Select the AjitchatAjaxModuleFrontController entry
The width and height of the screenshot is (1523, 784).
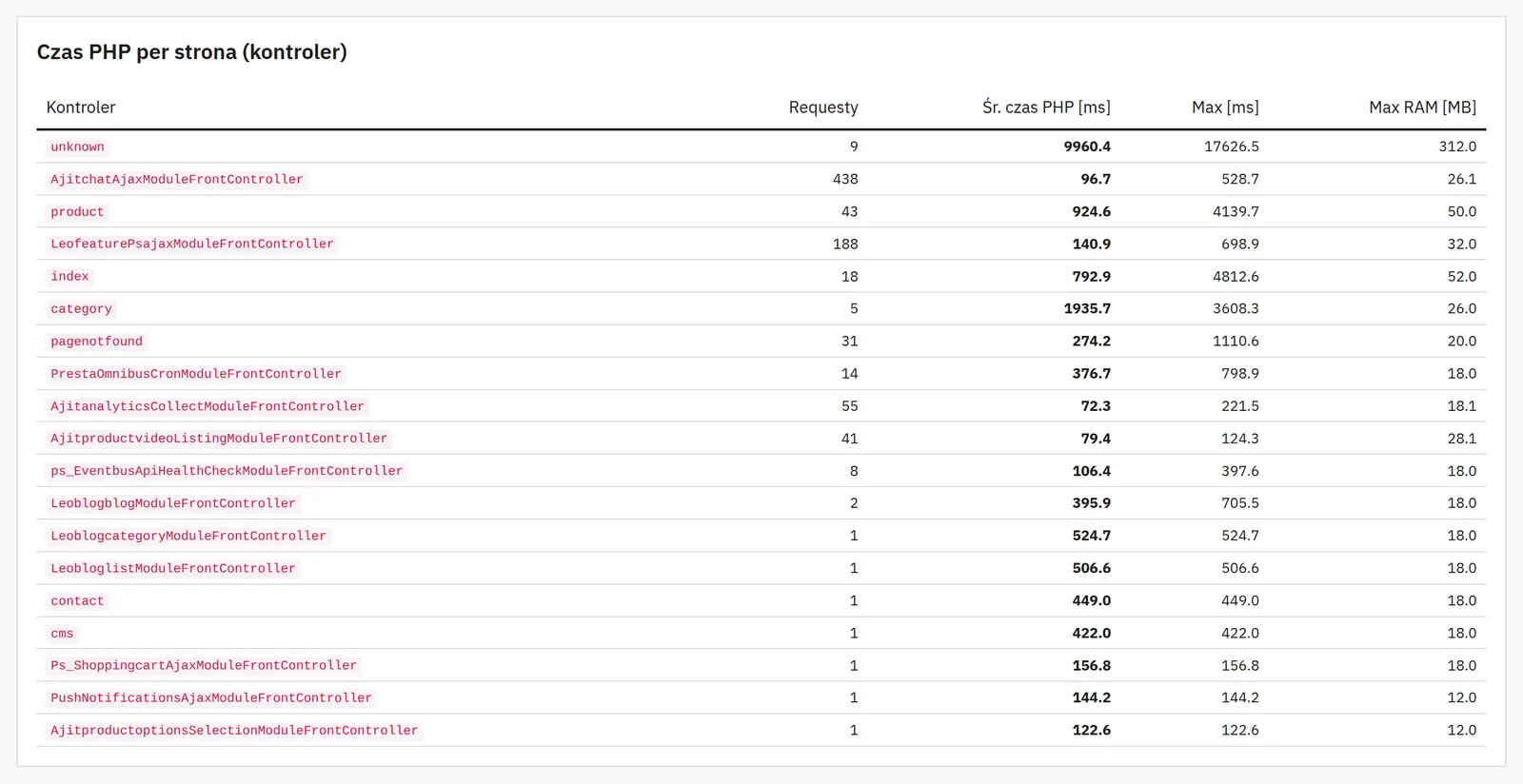point(177,179)
